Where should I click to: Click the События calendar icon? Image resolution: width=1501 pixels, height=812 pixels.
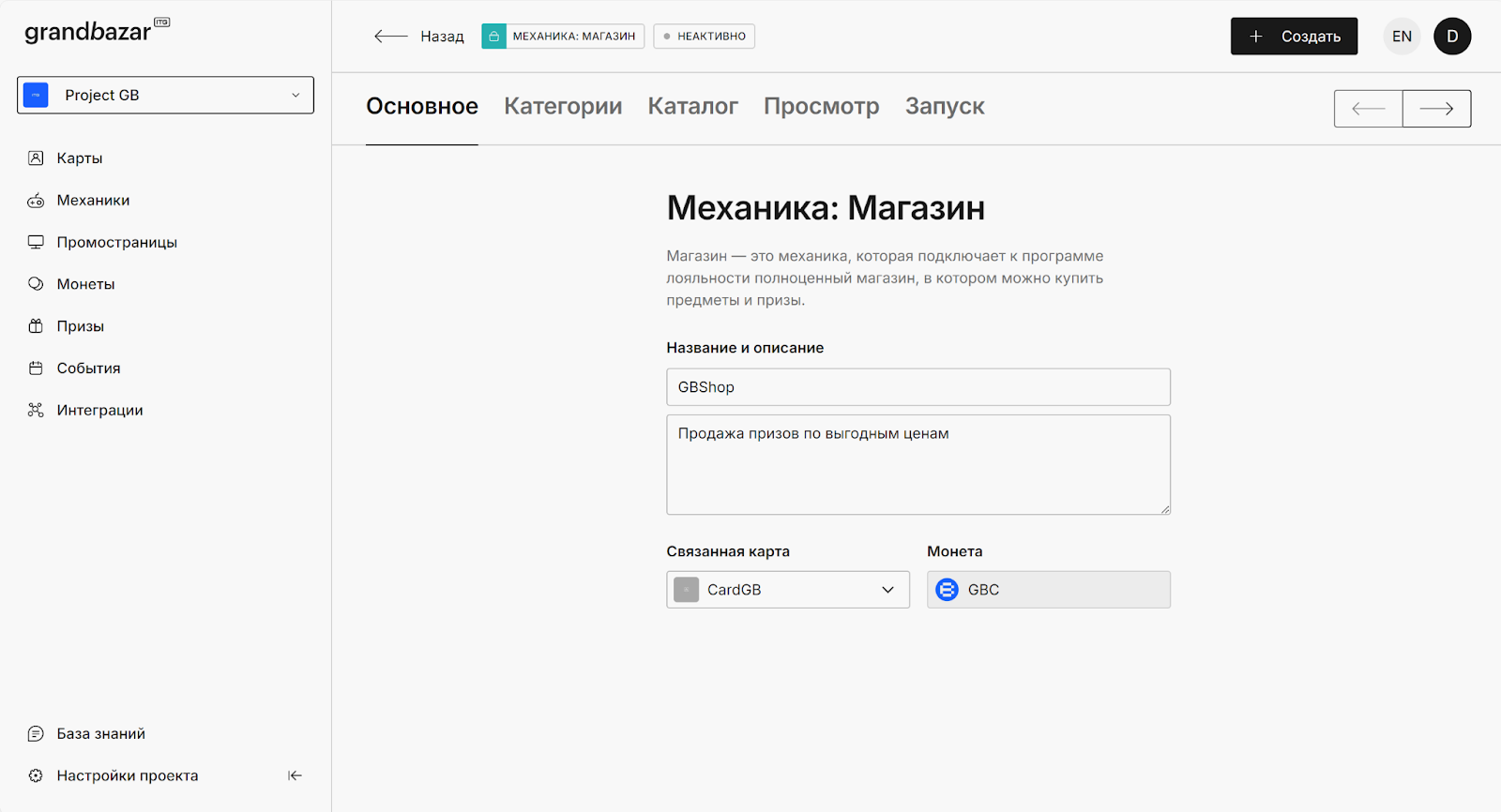pyautogui.click(x=36, y=368)
